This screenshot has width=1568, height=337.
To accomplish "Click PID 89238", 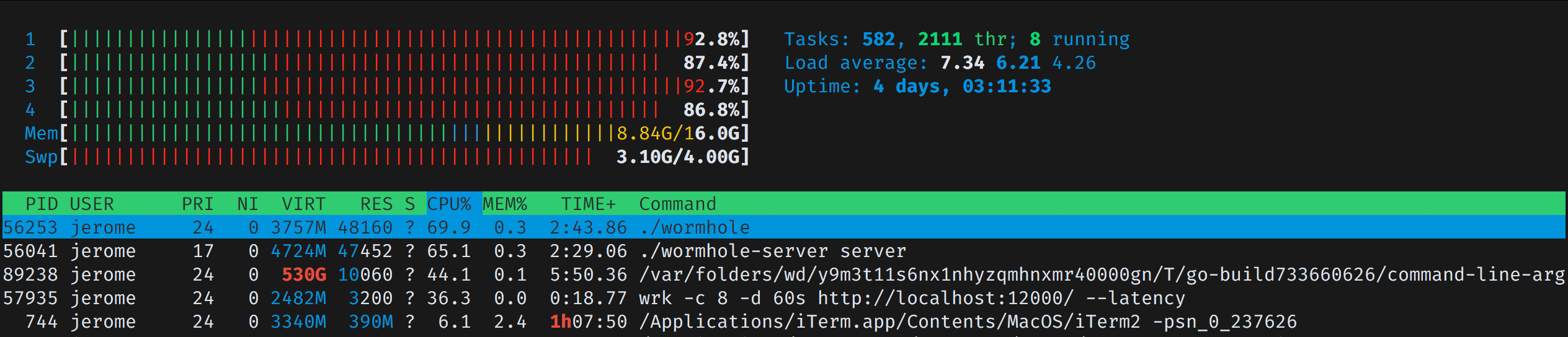I will tap(30, 274).
